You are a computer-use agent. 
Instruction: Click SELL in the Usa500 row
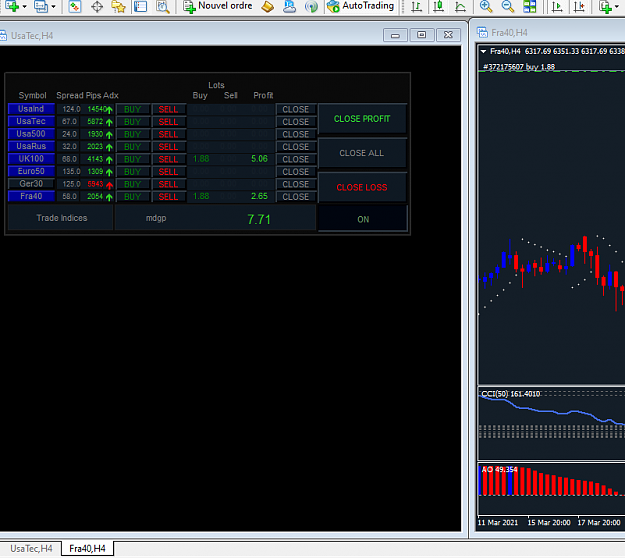[x=169, y=134]
